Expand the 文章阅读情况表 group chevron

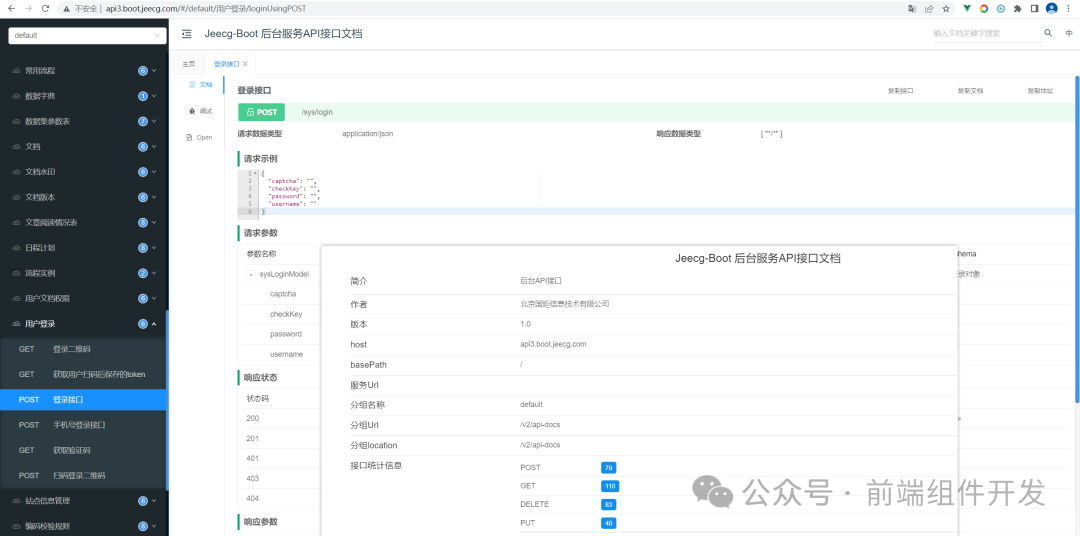(154, 223)
